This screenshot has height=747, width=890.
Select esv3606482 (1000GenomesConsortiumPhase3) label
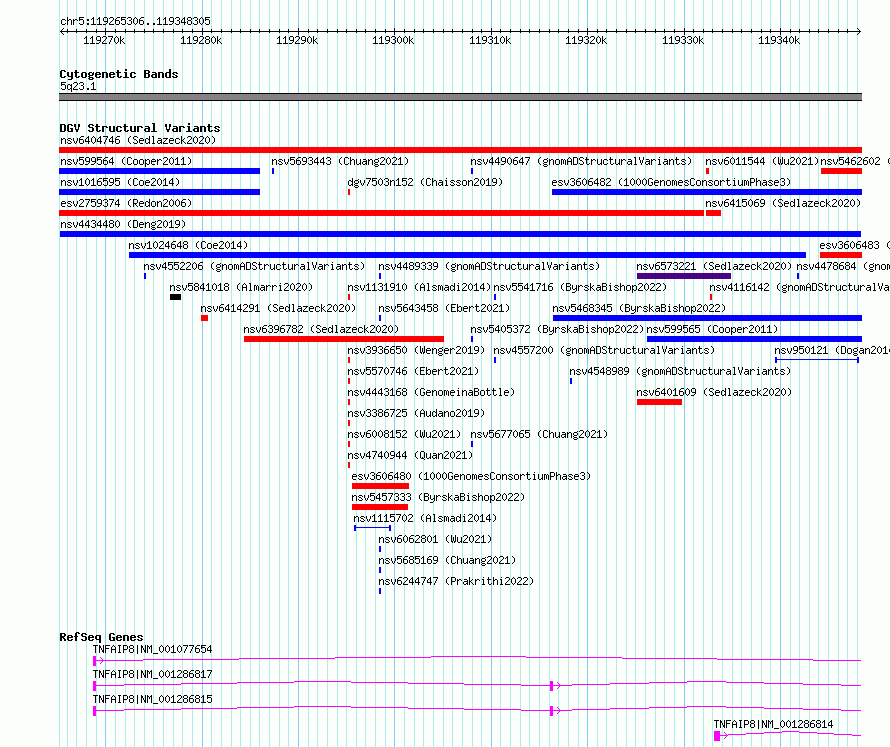coord(671,182)
